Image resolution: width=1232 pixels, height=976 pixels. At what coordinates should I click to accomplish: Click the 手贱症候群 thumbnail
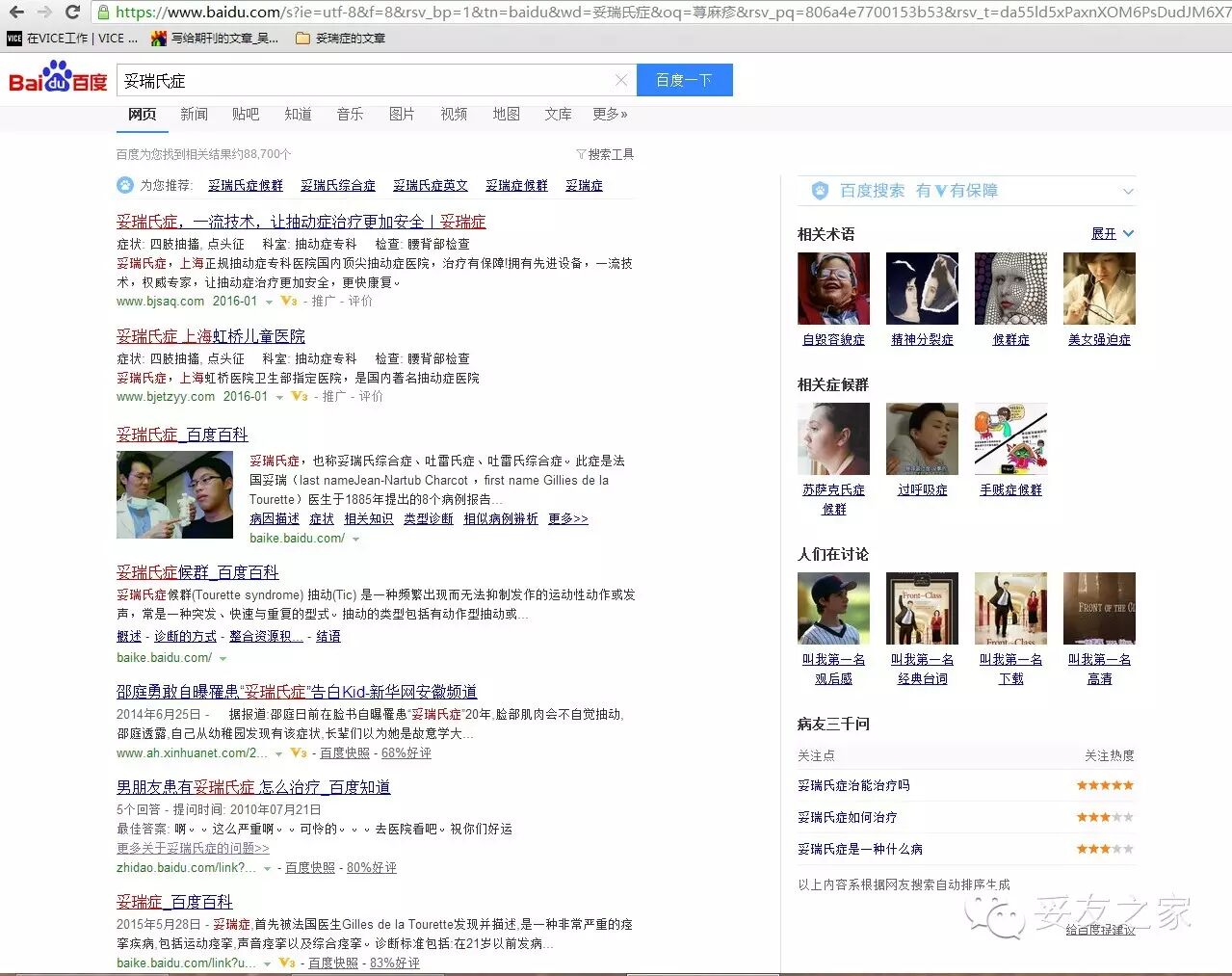point(1011,438)
